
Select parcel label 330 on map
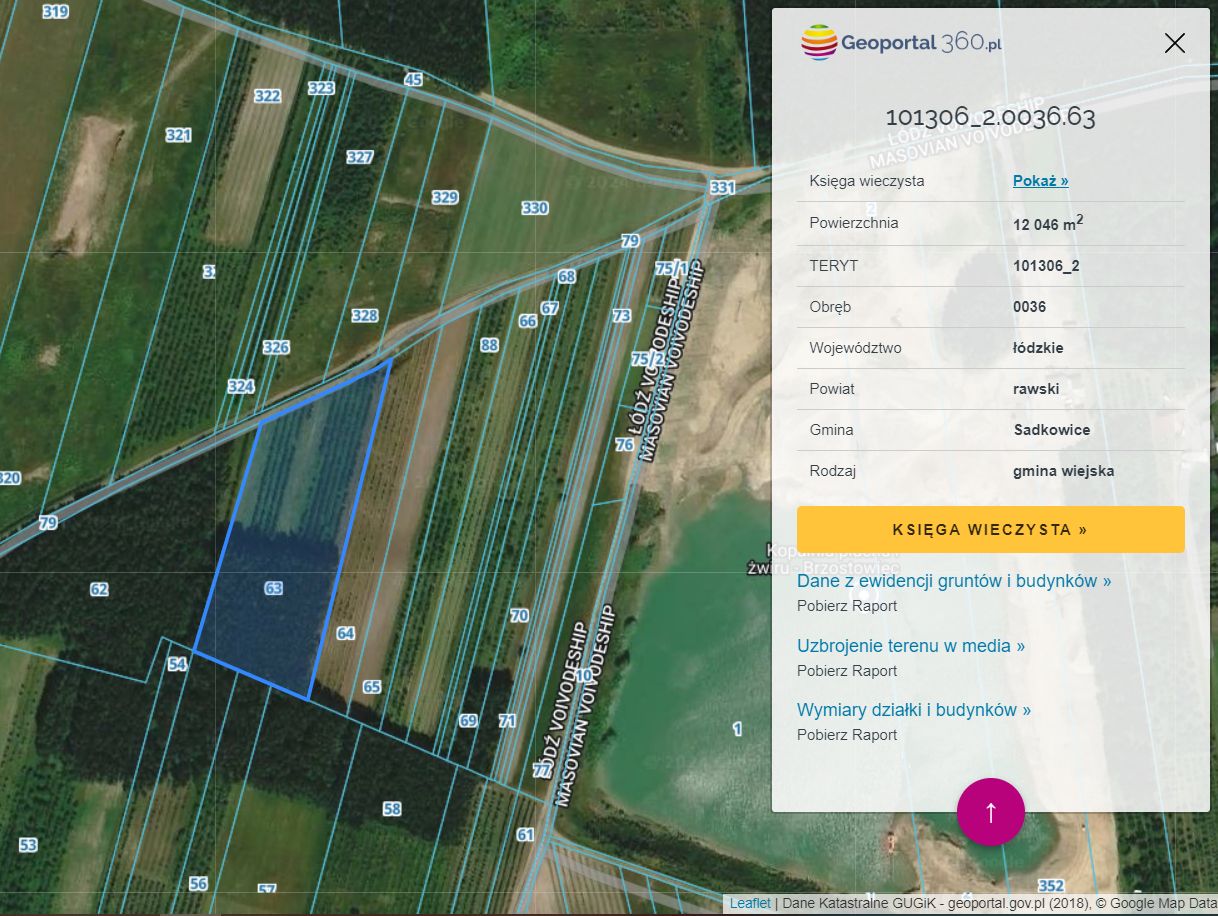coord(535,208)
